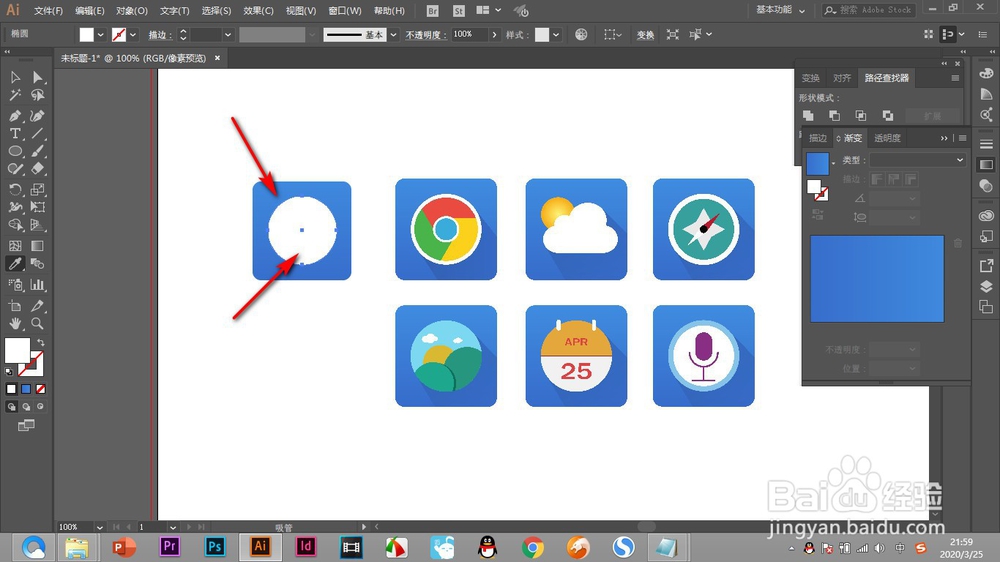1000x562 pixels.
Task: Select the Eyedropper tool
Action: click(x=15, y=263)
